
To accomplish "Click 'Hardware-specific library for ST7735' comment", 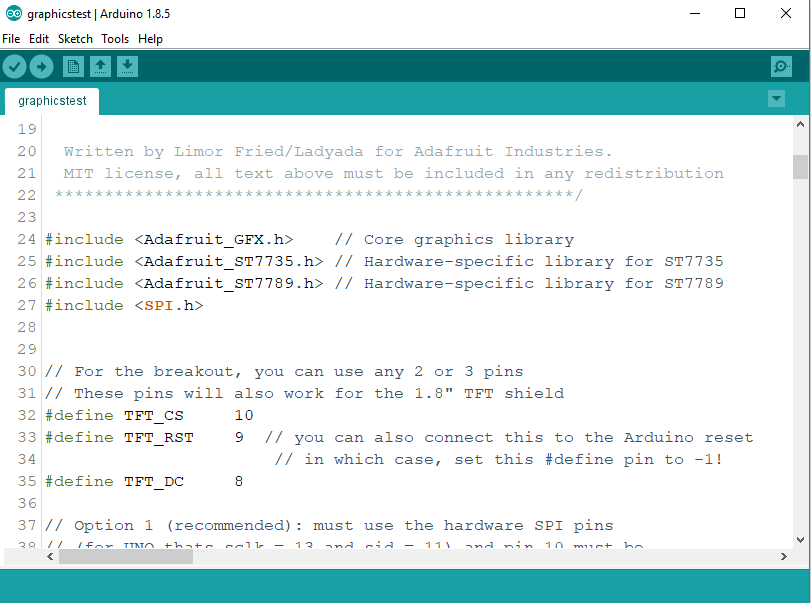I will [544, 262].
